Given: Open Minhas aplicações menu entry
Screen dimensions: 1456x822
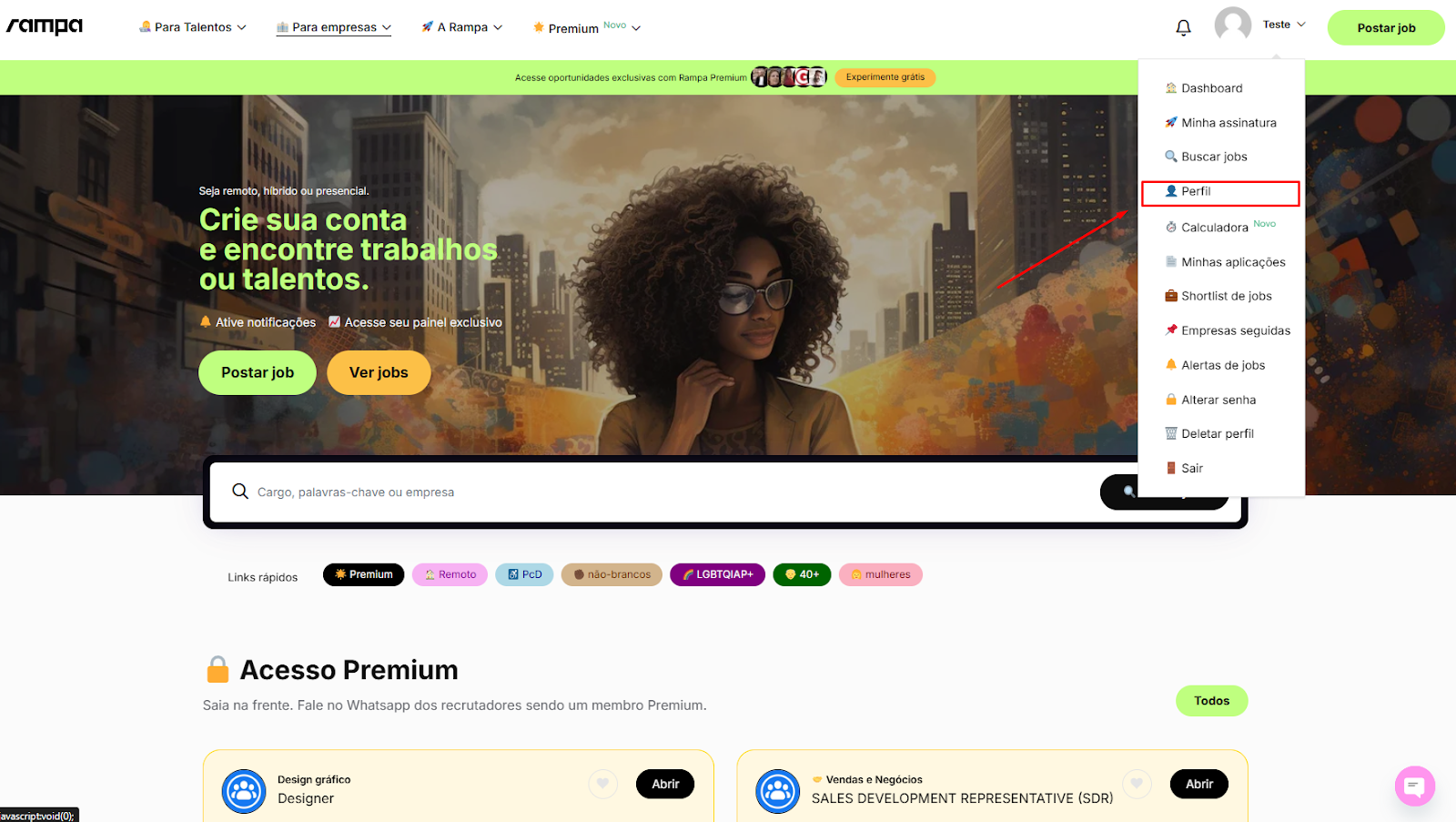Looking at the screenshot, I should click(1225, 262).
